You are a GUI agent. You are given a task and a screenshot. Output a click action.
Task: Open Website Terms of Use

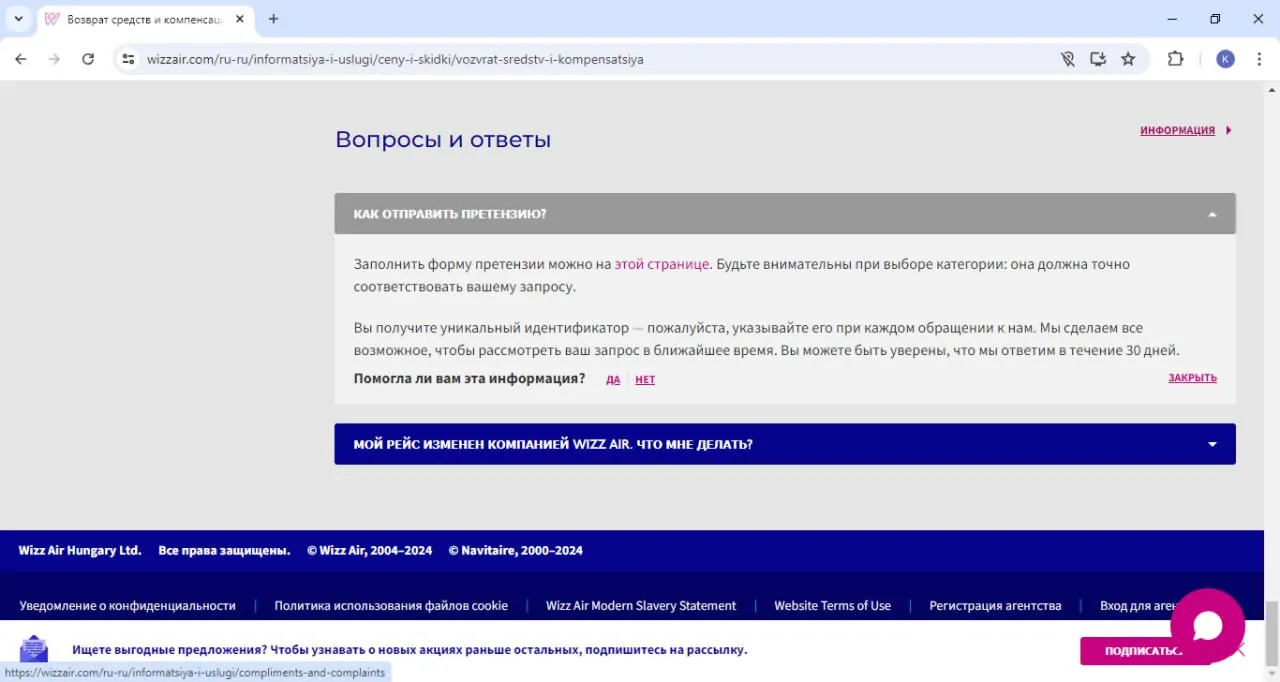[x=832, y=605]
